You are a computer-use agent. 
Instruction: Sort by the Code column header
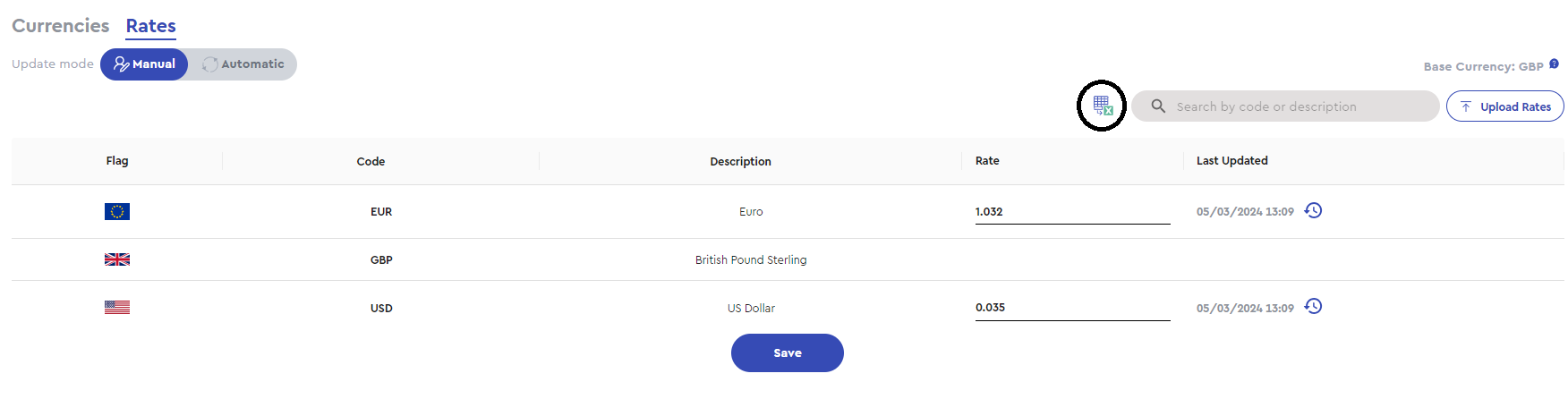pyautogui.click(x=371, y=161)
